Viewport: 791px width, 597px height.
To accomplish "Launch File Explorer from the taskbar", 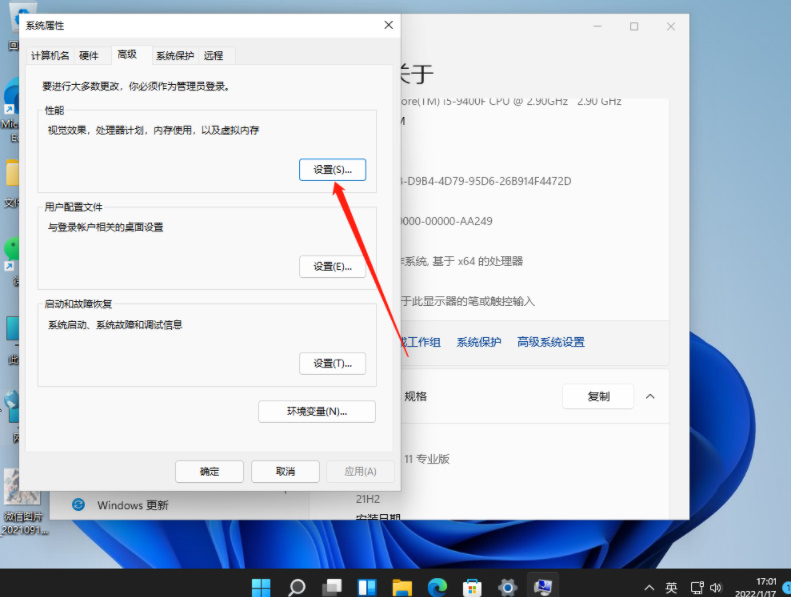I will [x=401, y=587].
